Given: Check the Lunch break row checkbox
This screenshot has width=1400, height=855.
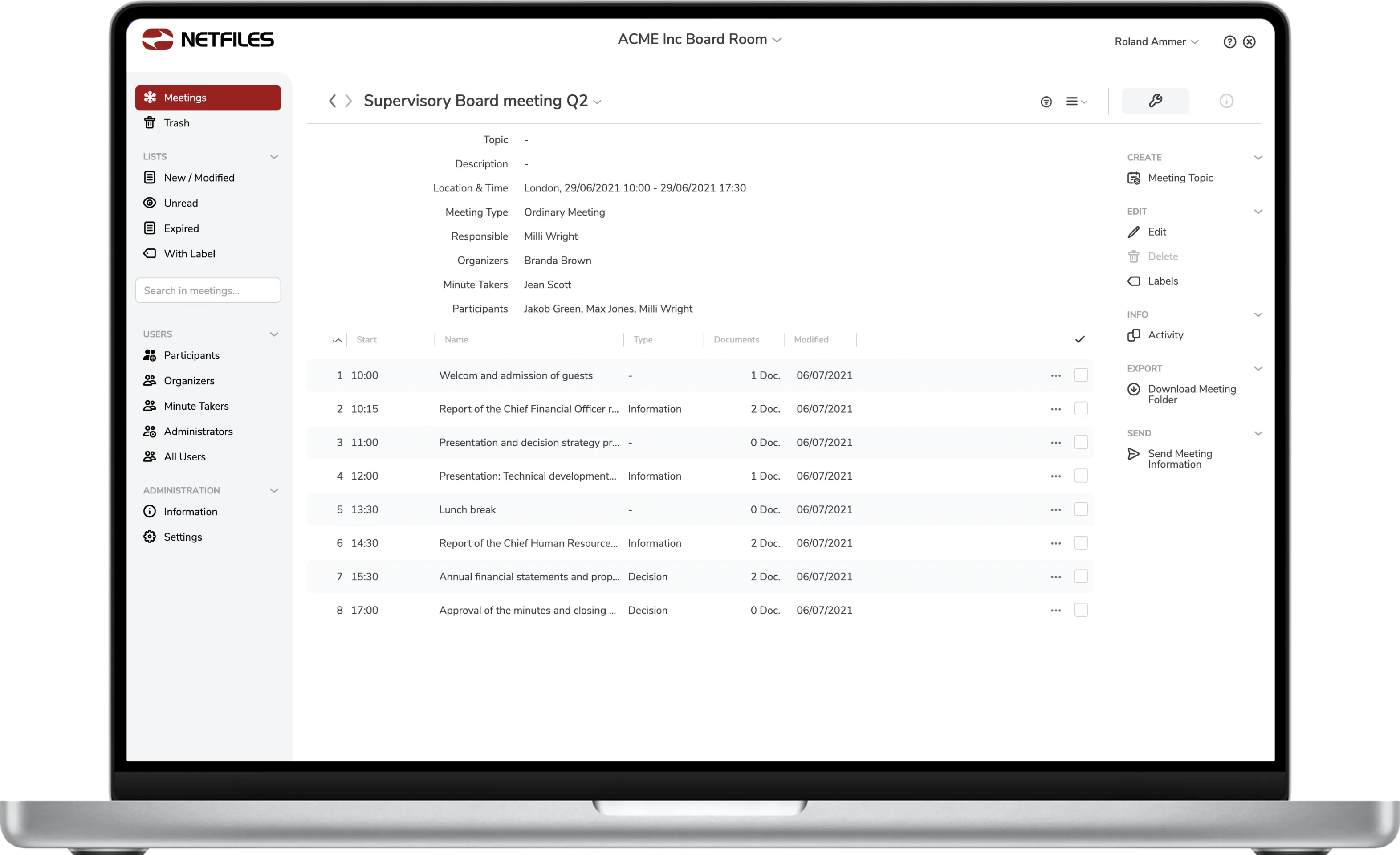Looking at the screenshot, I should (x=1081, y=509).
